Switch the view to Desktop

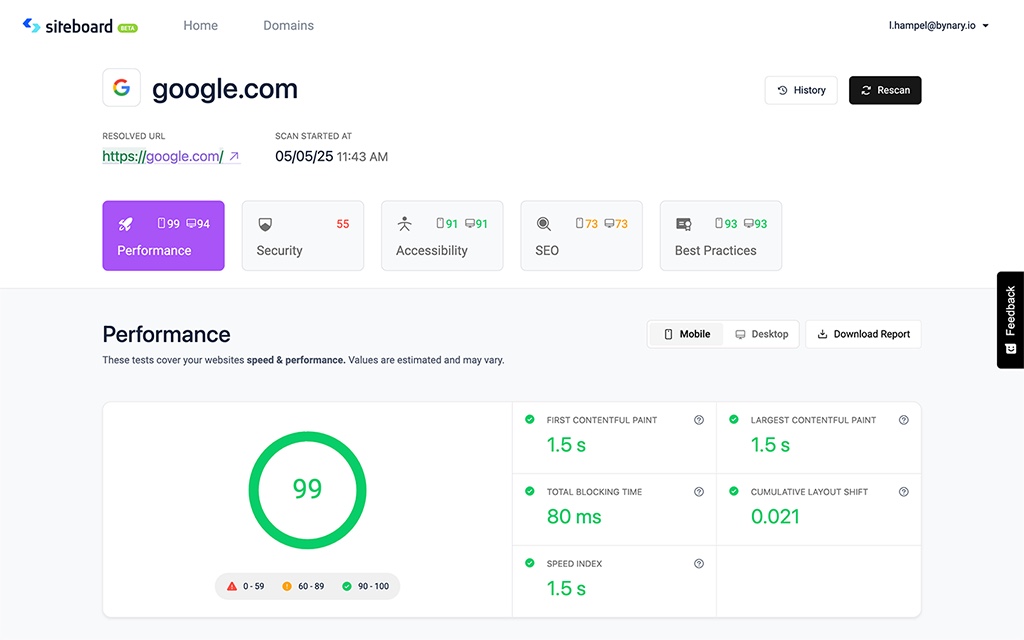click(x=761, y=334)
